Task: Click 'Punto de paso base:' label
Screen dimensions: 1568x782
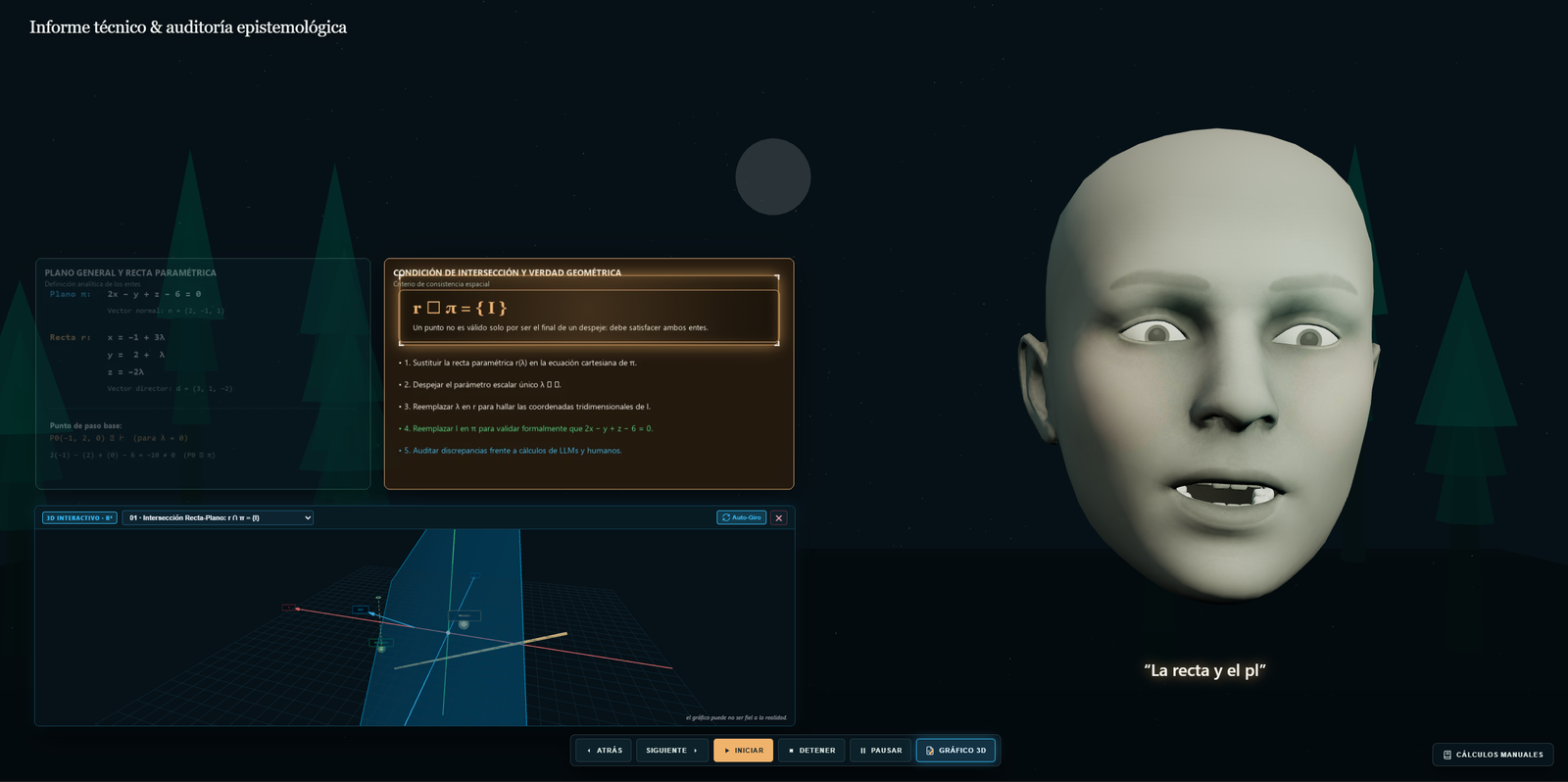Action: (x=85, y=425)
